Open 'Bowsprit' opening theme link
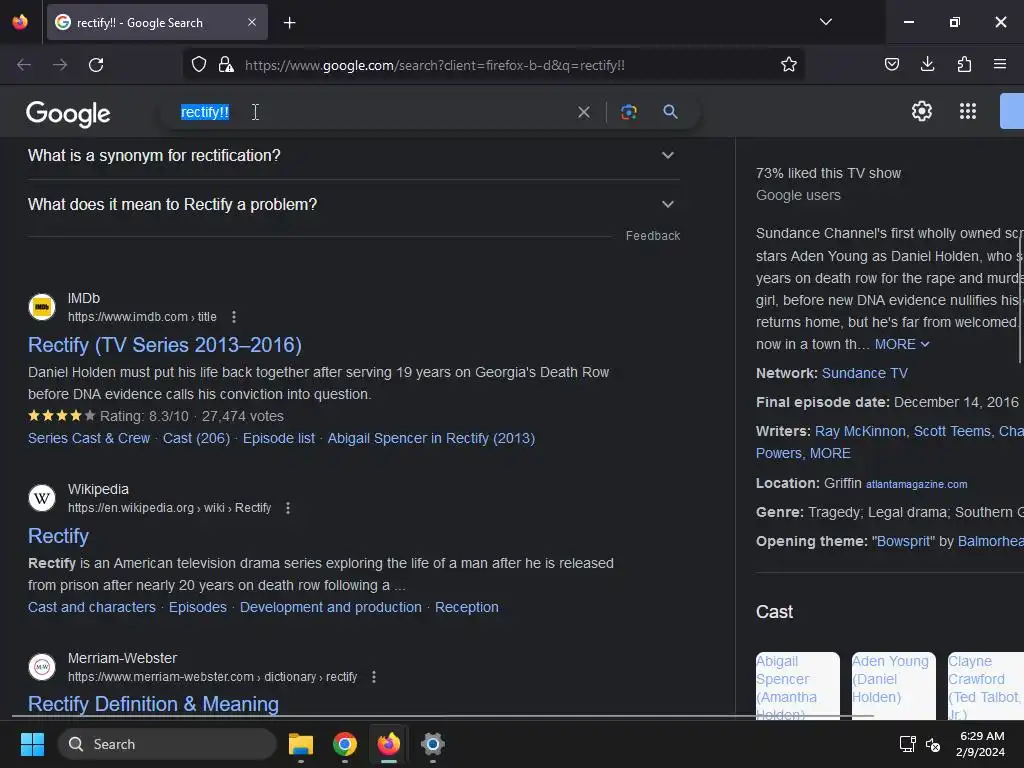The image size is (1024, 768). pyautogui.click(x=904, y=541)
